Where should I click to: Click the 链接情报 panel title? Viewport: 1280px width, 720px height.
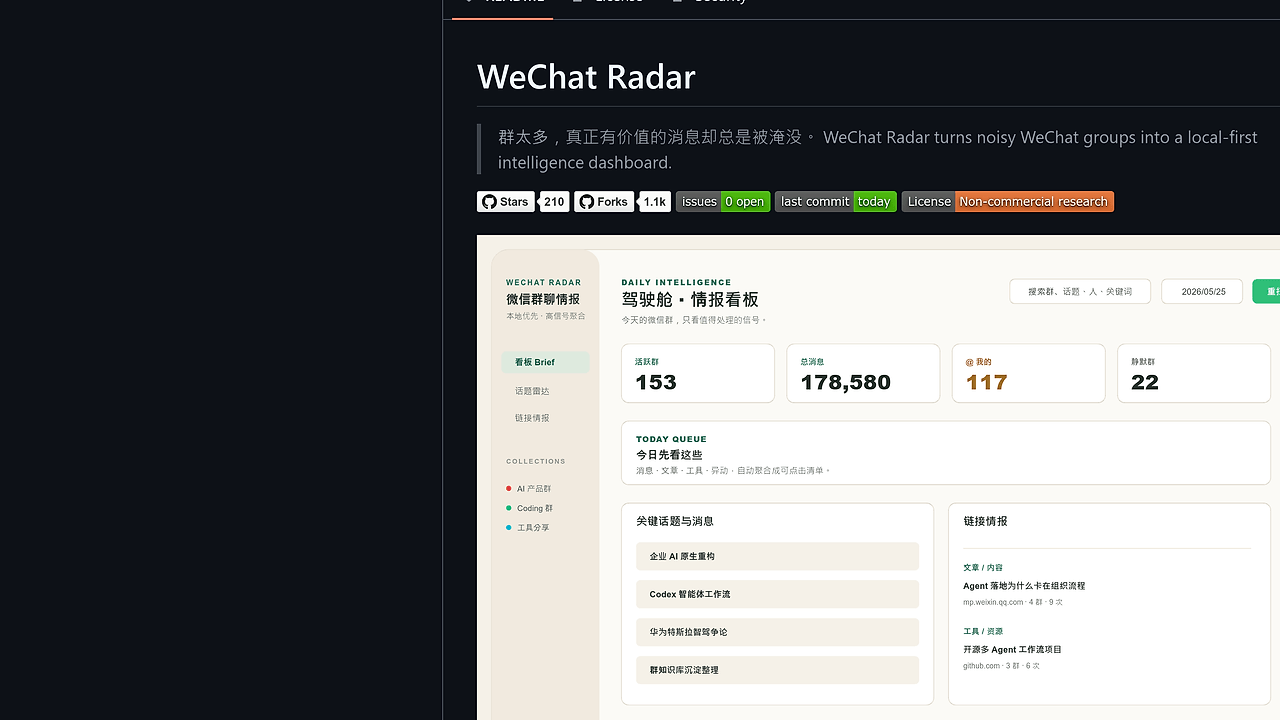pyautogui.click(x=985, y=521)
